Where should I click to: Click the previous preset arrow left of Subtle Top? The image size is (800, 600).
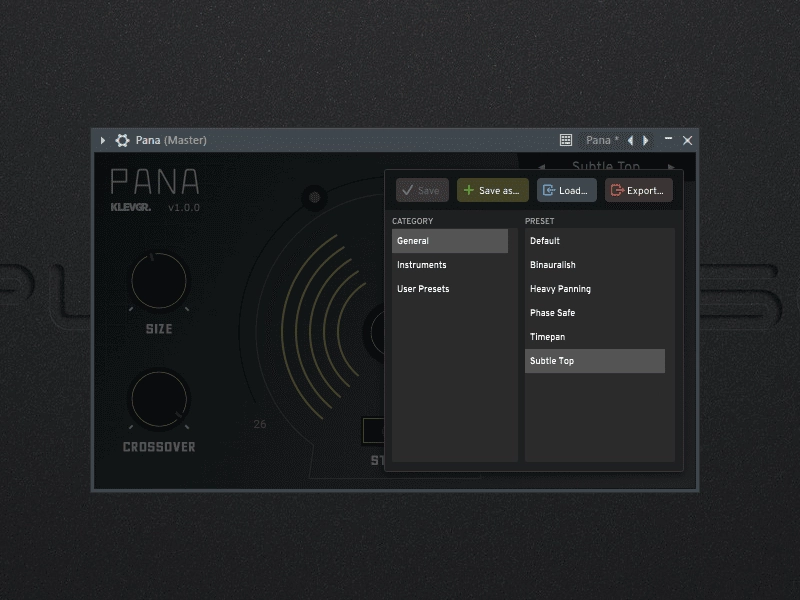[x=541, y=167]
